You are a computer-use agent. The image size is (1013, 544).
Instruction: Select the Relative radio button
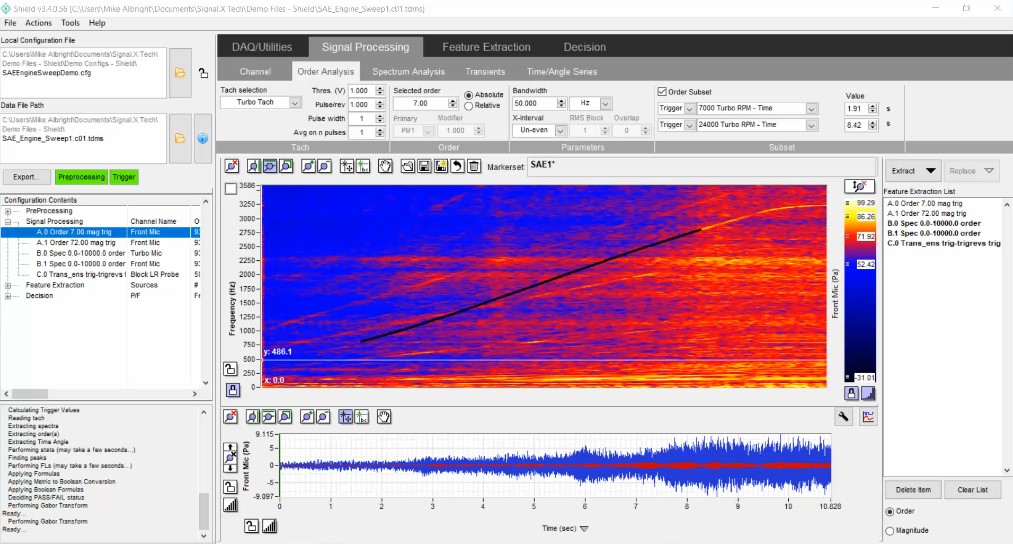point(469,106)
